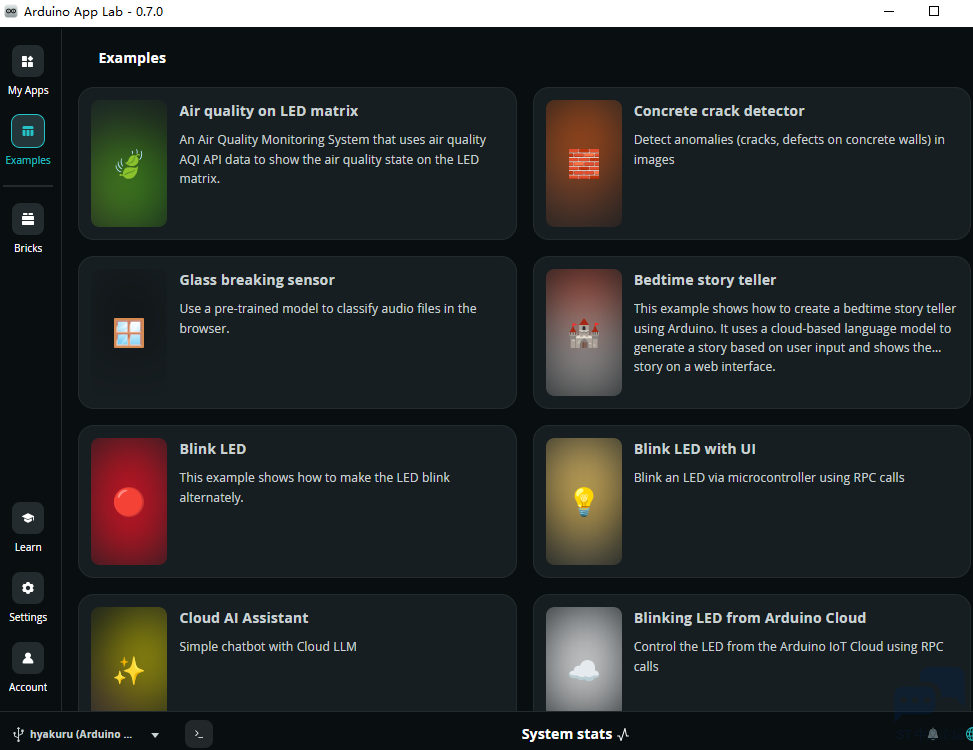
Task: Open the Blink LED example title
Action: tap(213, 449)
